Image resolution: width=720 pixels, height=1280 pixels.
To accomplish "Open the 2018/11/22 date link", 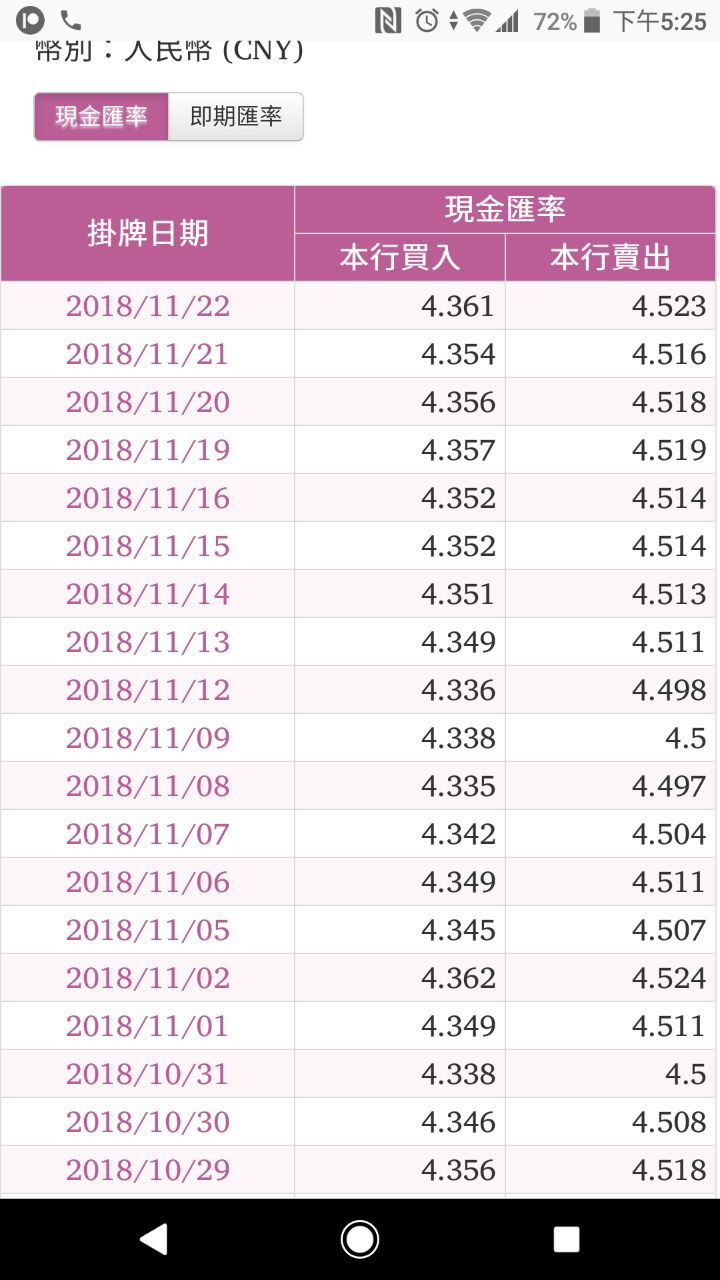I will [148, 306].
